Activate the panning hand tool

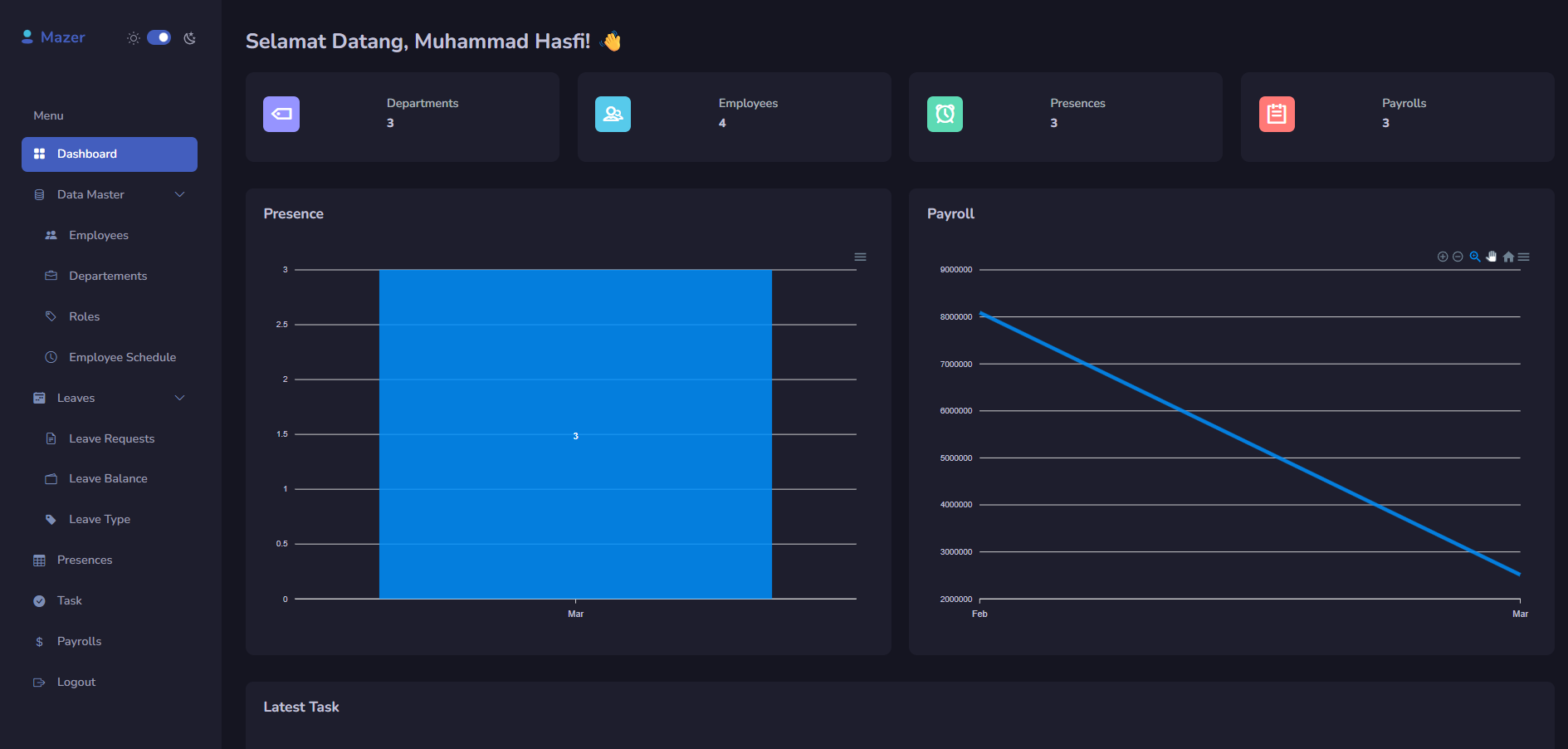[1492, 257]
